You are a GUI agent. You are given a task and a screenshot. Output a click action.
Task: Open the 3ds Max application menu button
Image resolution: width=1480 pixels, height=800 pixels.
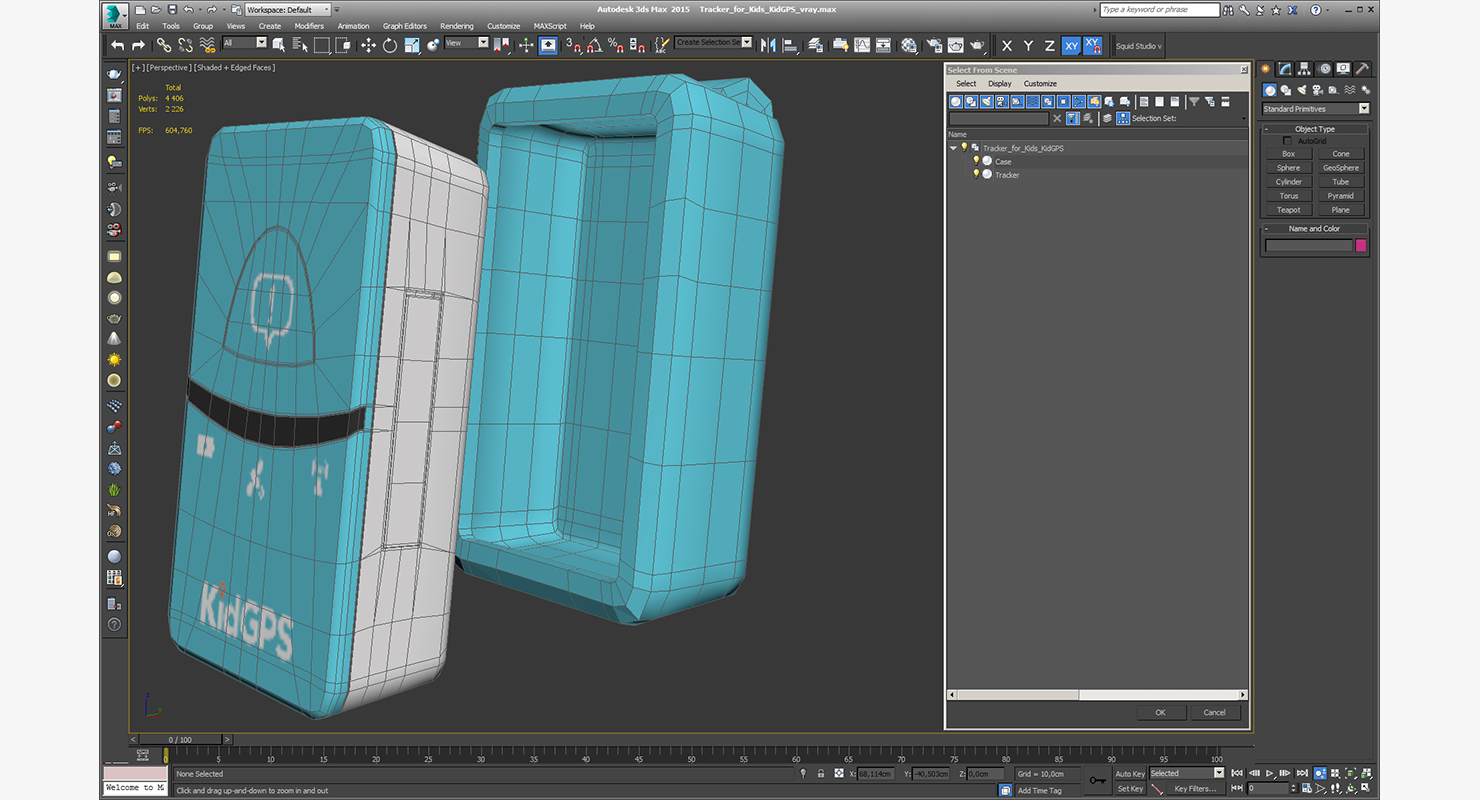115,15
